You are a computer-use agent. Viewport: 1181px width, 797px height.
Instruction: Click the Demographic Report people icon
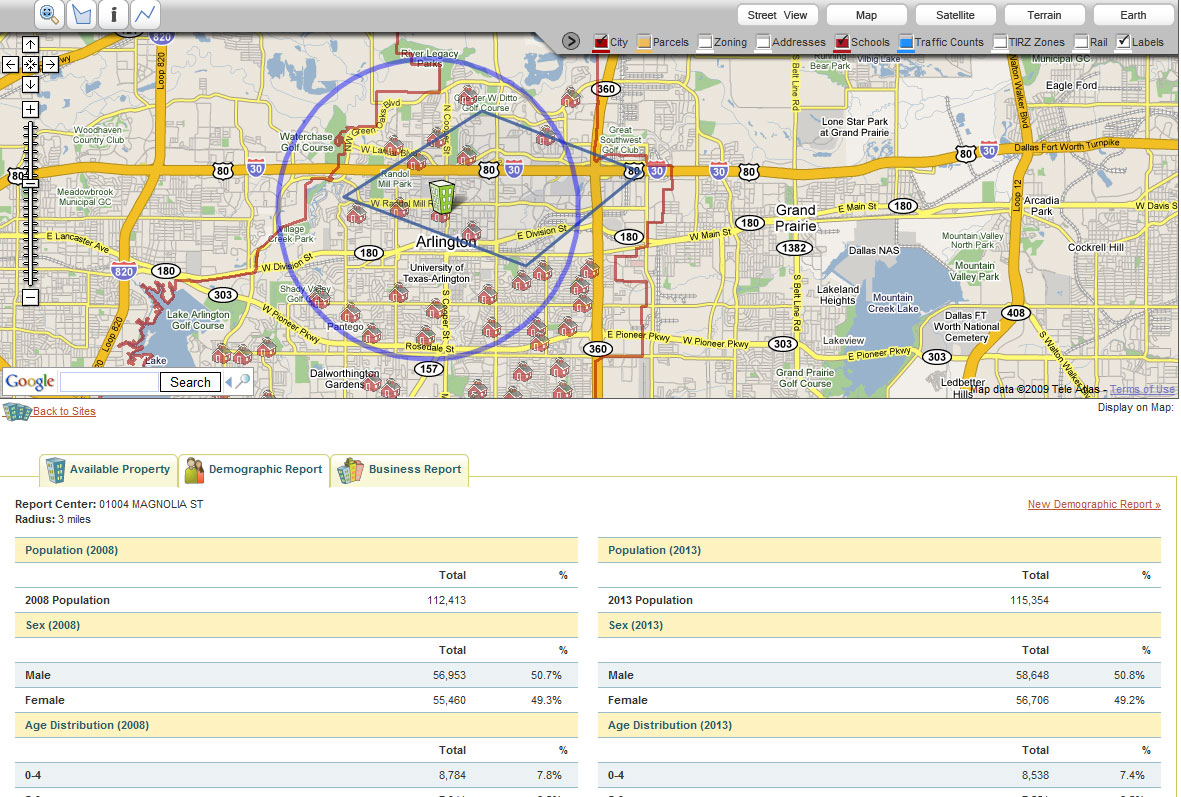(x=194, y=470)
